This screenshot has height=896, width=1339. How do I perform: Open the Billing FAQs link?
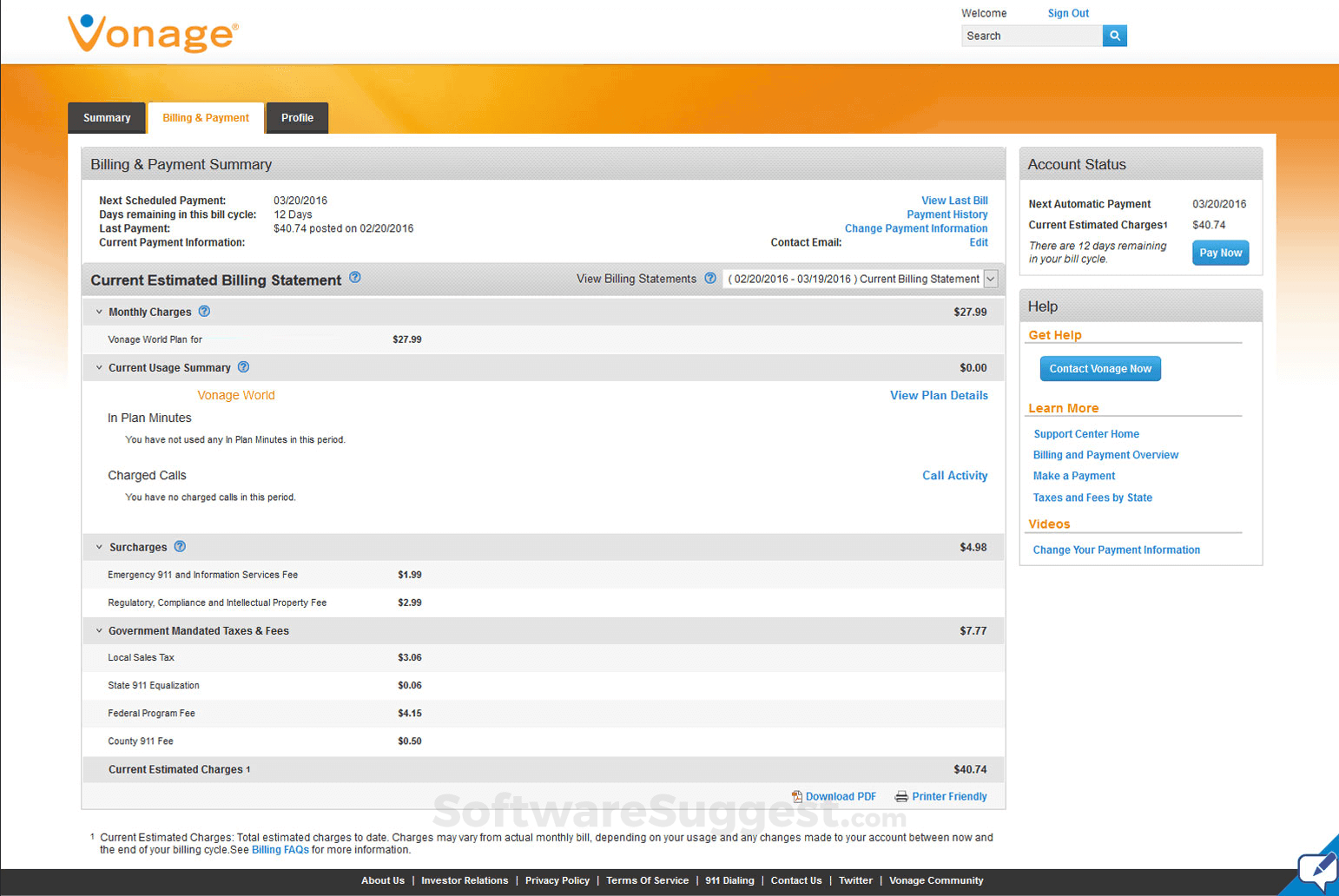280,849
